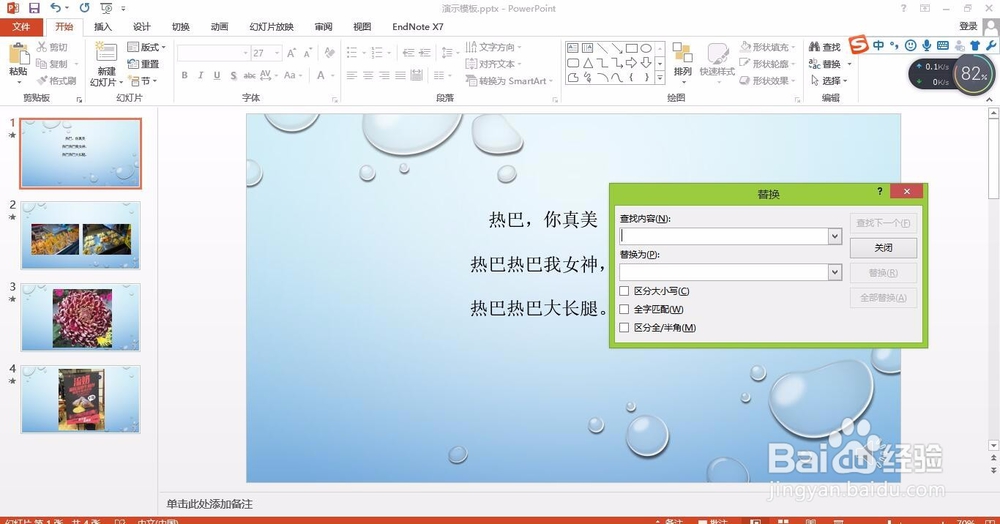Open the Layout (版式) dropdown
This screenshot has height=524, width=1000.
pyautogui.click(x=146, y=47)
